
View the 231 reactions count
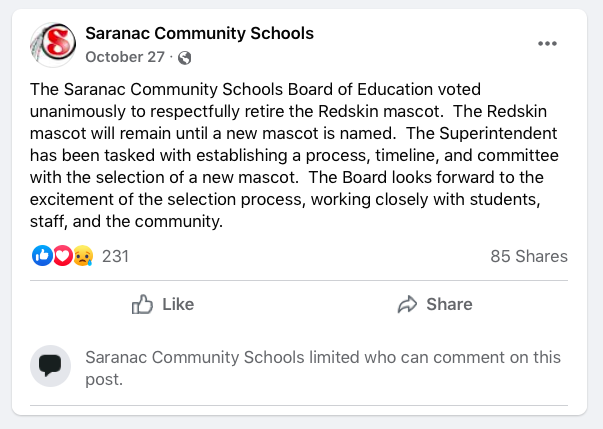click(x=116, y=256)
